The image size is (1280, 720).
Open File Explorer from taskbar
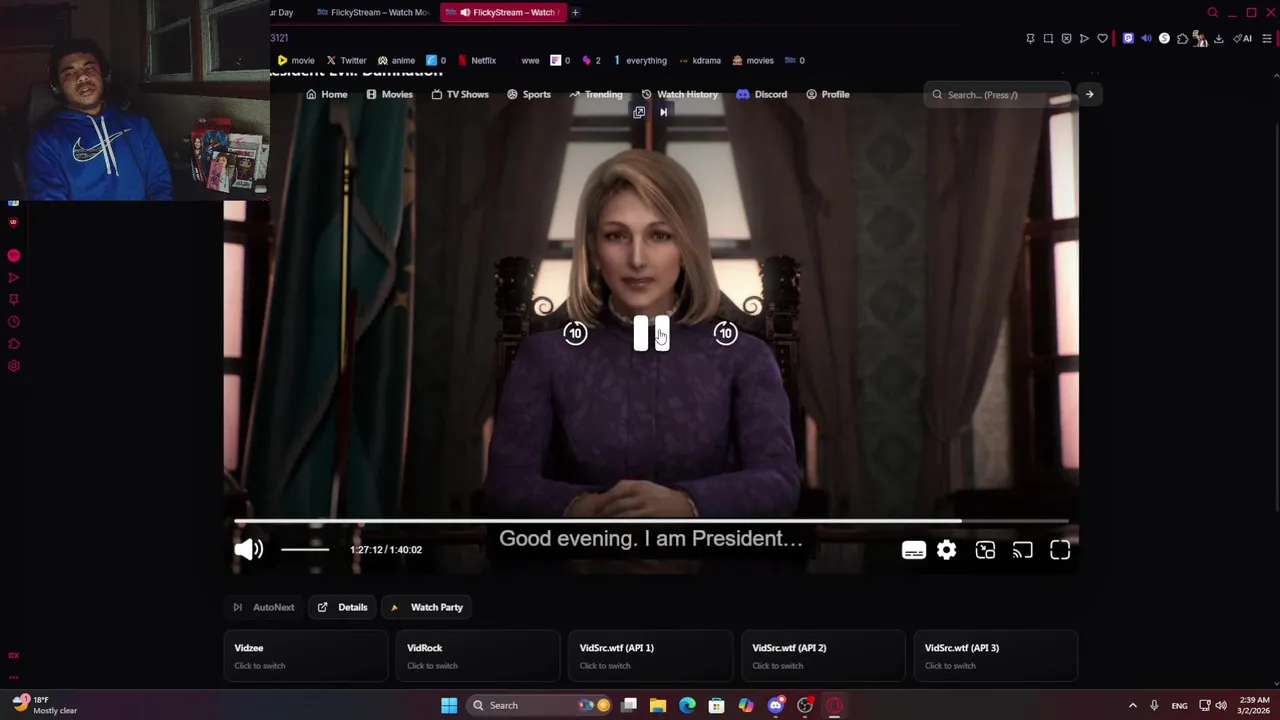click(658, 705)
